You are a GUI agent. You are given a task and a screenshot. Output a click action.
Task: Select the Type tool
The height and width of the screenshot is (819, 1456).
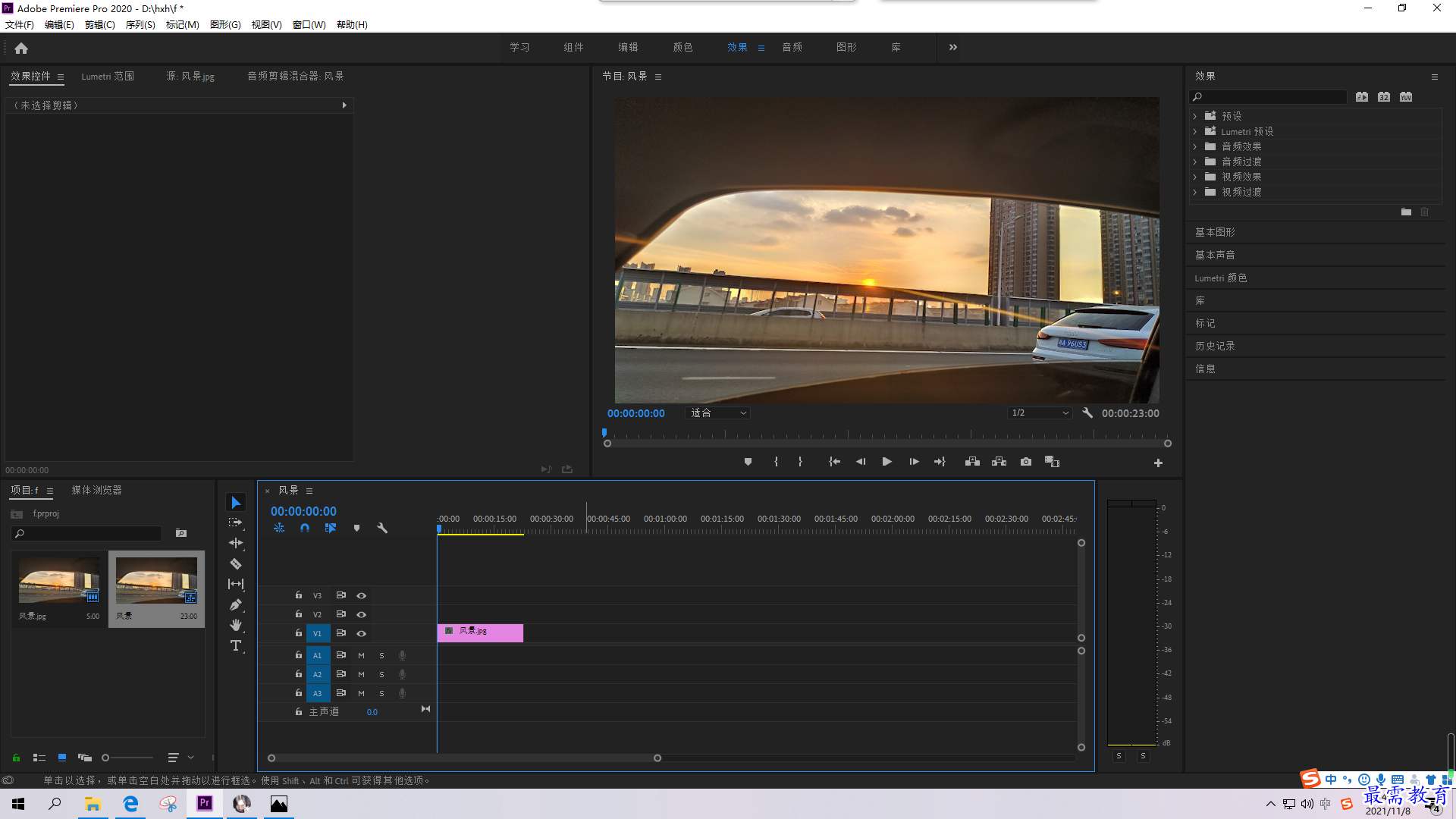click(x=236, y=645)
